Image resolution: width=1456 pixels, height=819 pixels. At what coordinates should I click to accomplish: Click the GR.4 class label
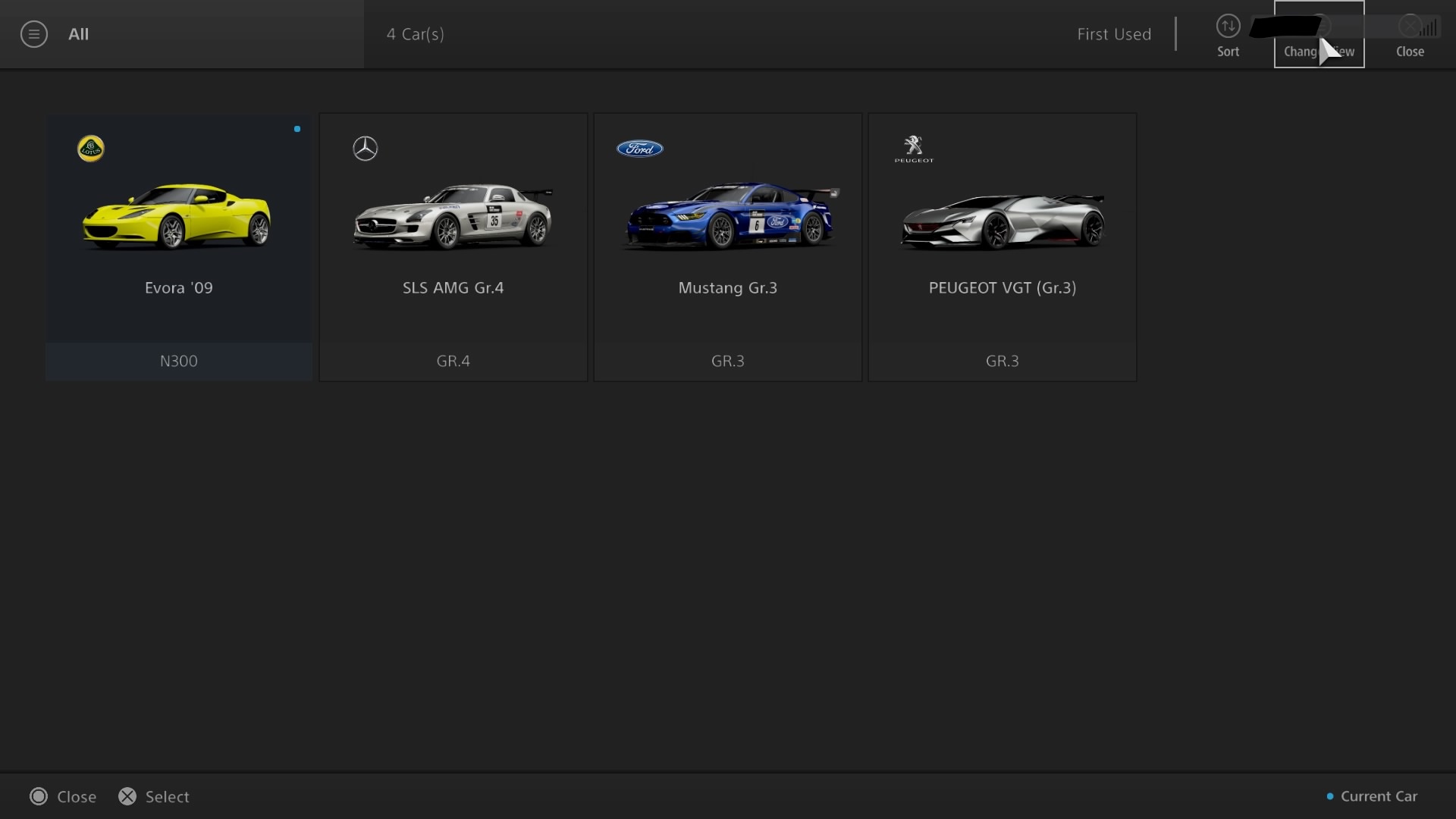pos(453,361)
